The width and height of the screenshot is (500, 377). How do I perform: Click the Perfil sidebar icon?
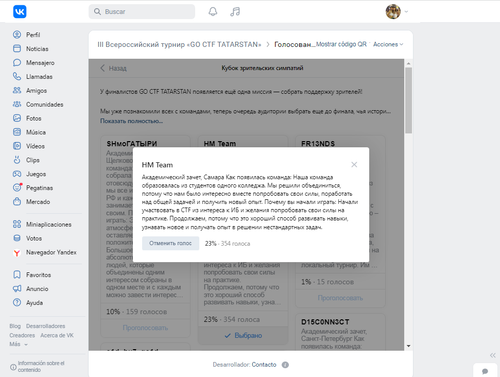pos(17,34)
